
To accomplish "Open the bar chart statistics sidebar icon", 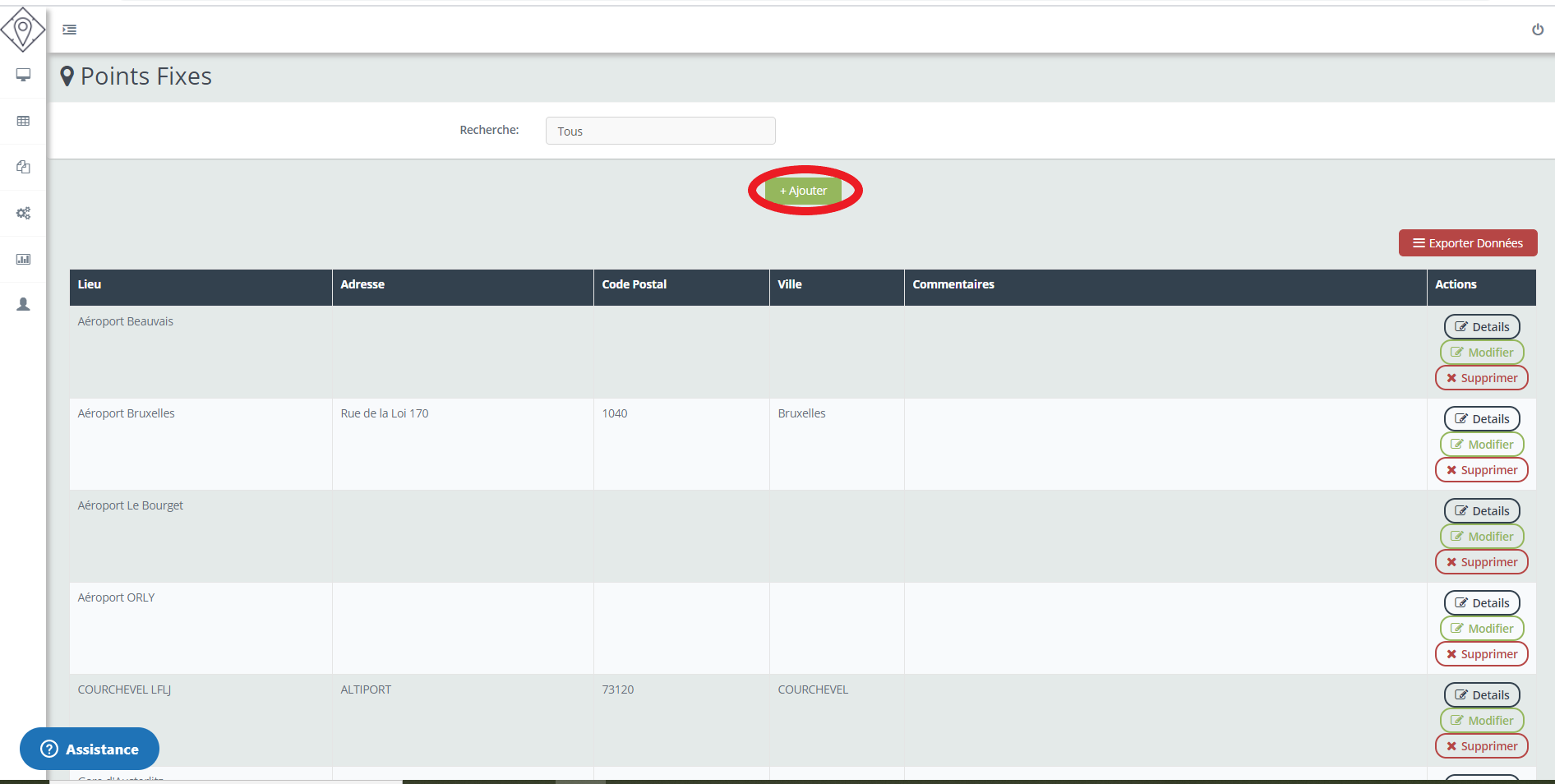I will click(23, 259).
